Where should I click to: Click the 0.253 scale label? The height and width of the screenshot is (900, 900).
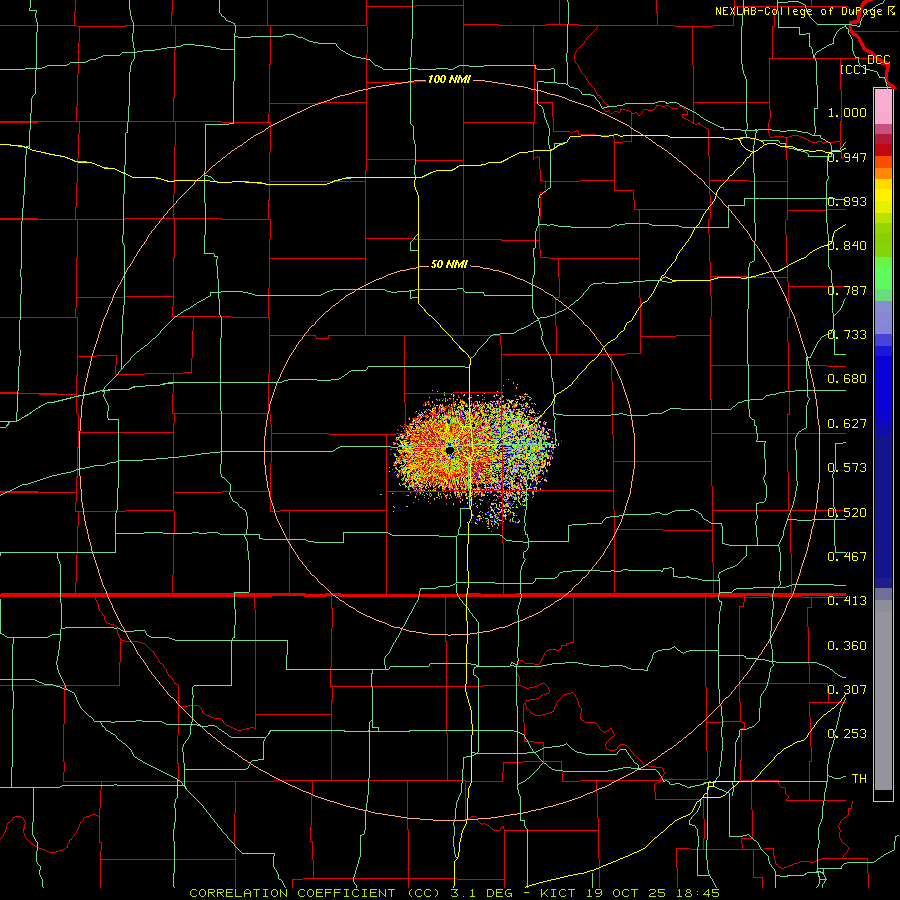(847, 734)
